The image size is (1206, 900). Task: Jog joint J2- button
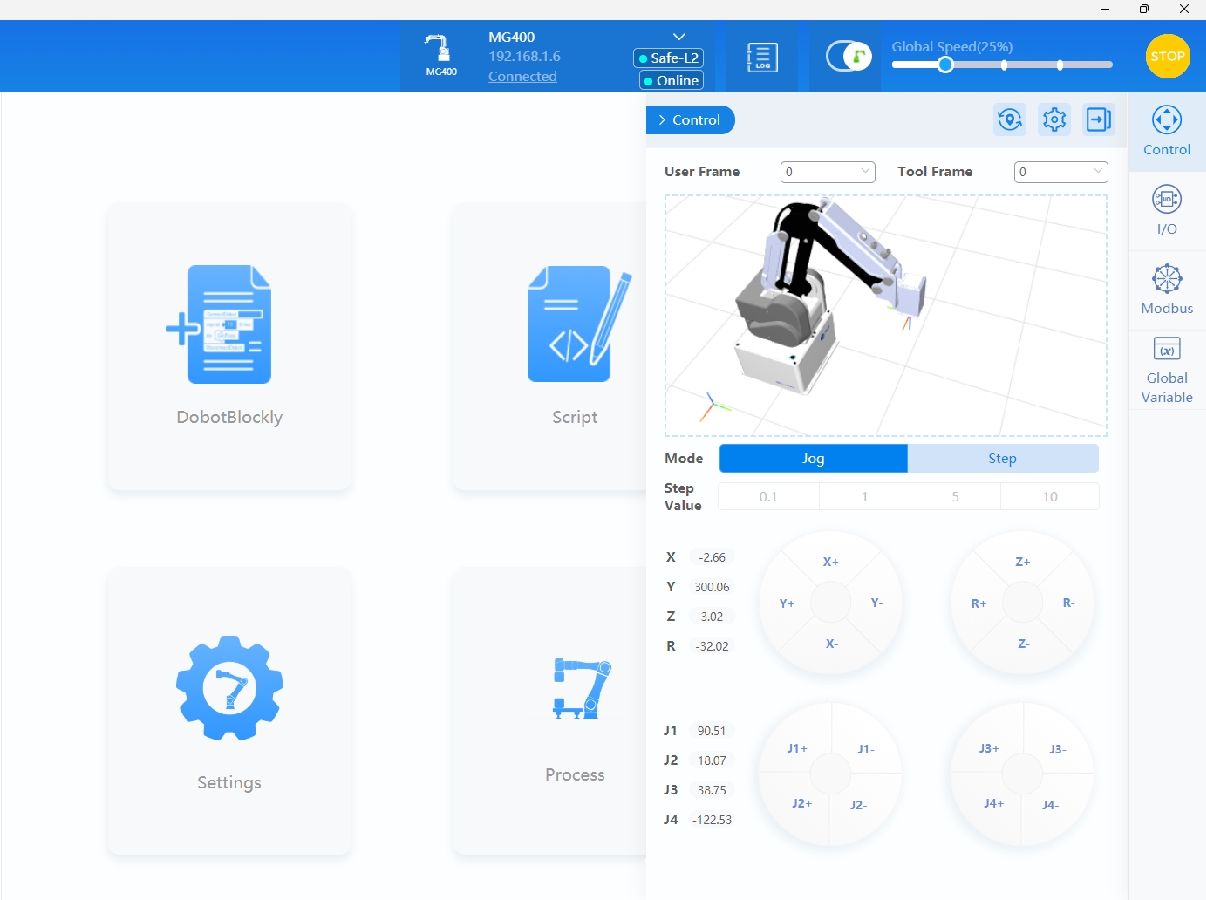point(858,805)
